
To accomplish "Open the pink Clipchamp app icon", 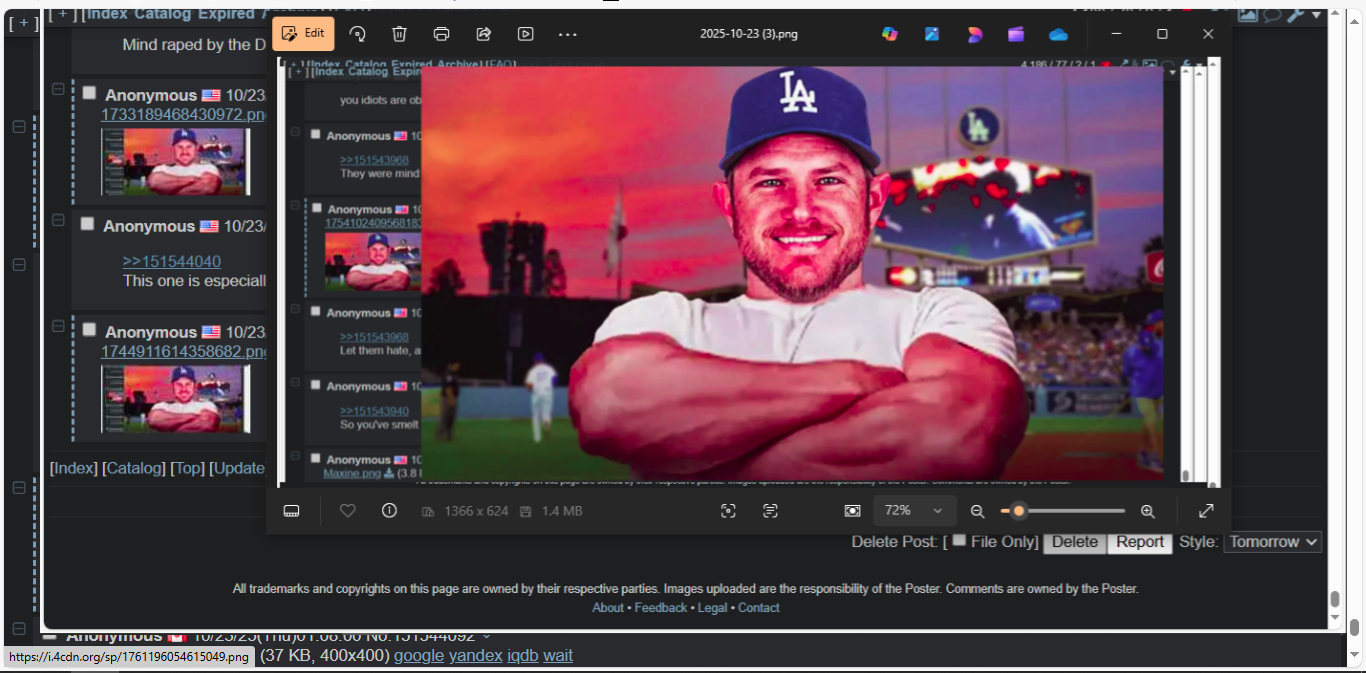I will pos(975,34).
